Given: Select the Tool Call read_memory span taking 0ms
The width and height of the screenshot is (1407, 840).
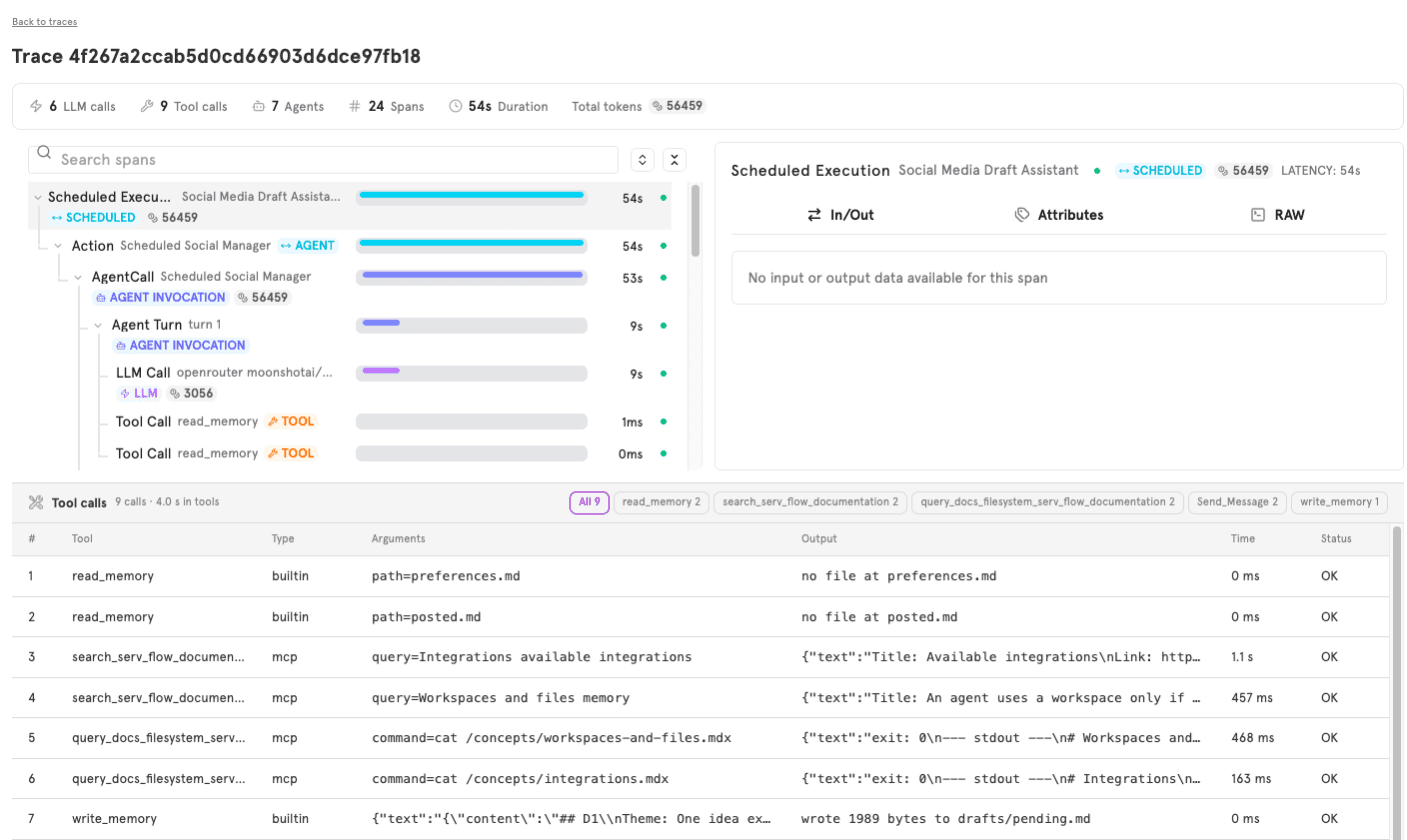Looking at the screenshot, I should [349, 454].
